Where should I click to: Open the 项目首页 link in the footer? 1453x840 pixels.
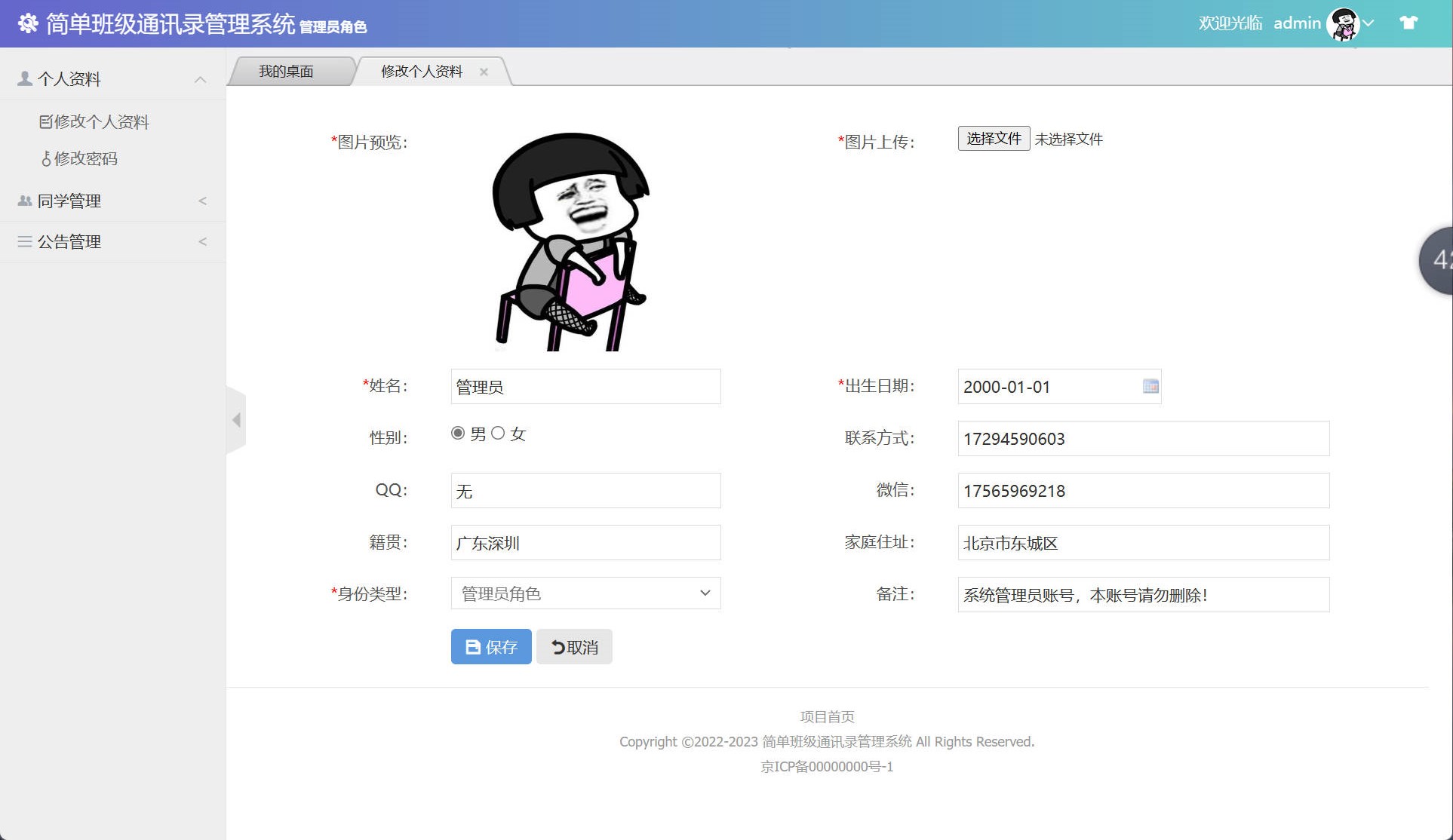826,716
